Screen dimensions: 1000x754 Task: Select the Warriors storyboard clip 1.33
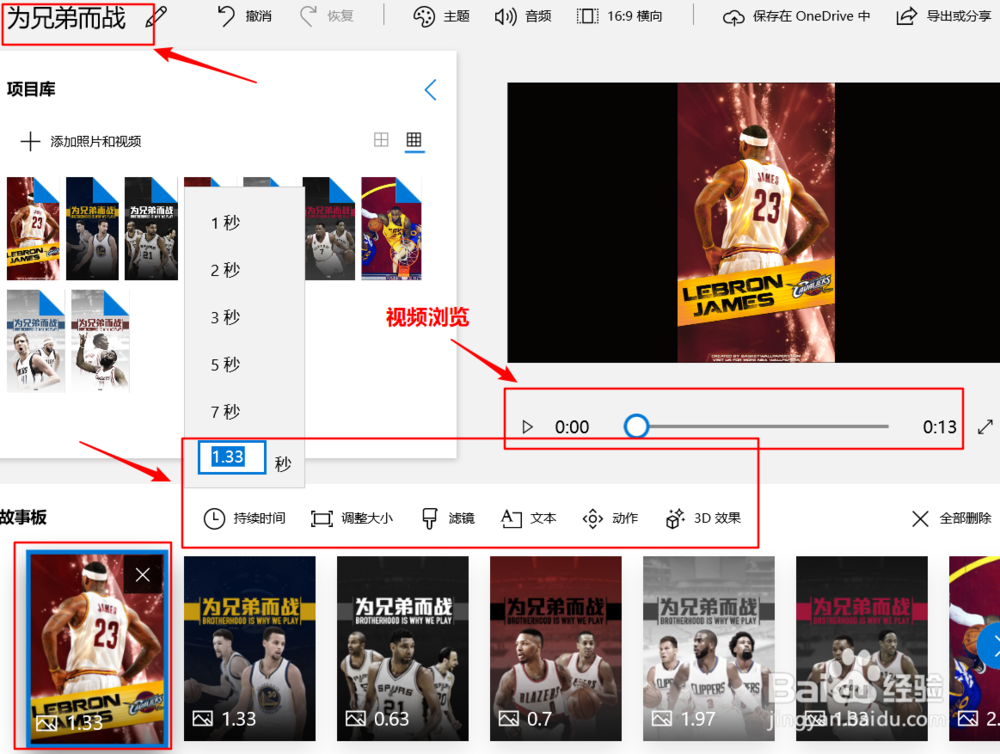tap(249, 649)
